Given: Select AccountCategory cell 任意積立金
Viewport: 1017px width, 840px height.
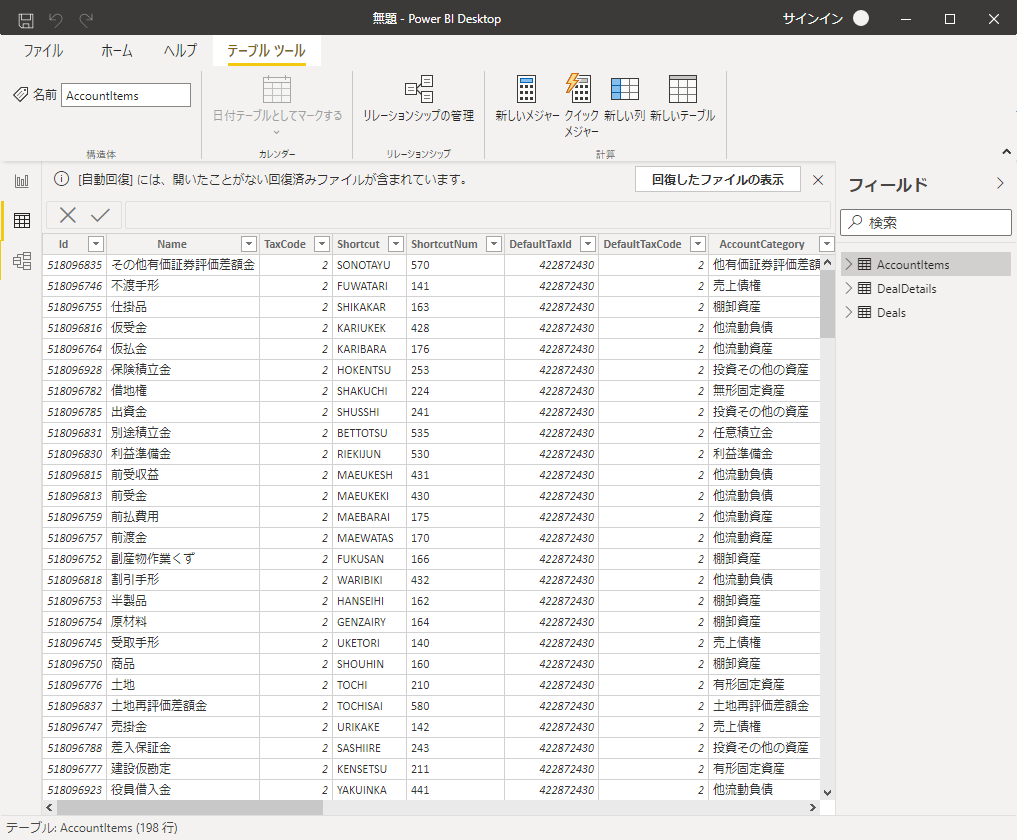Looking at the screenshot, I should click(x=764, y=433).
